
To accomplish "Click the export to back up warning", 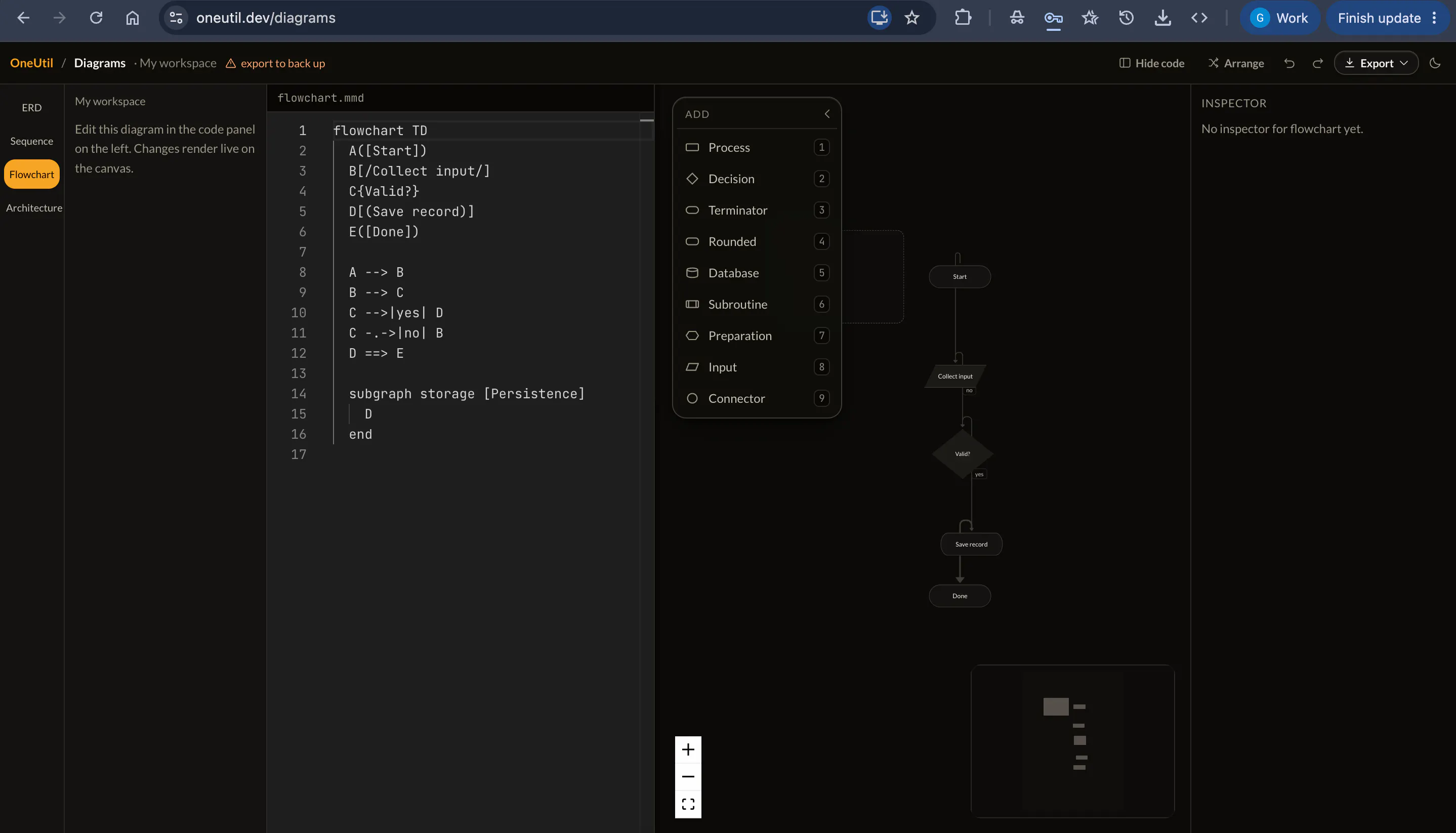I will (x=275, y=63).
